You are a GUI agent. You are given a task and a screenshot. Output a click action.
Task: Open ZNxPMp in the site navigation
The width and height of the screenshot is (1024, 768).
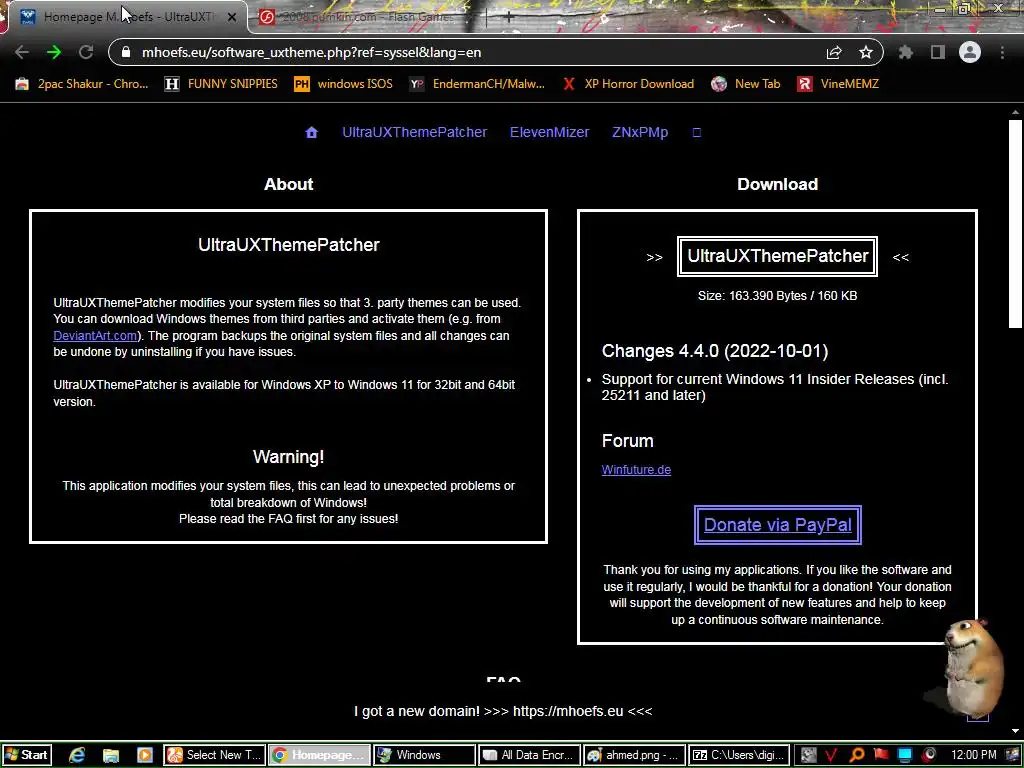[x=640, y=133]
